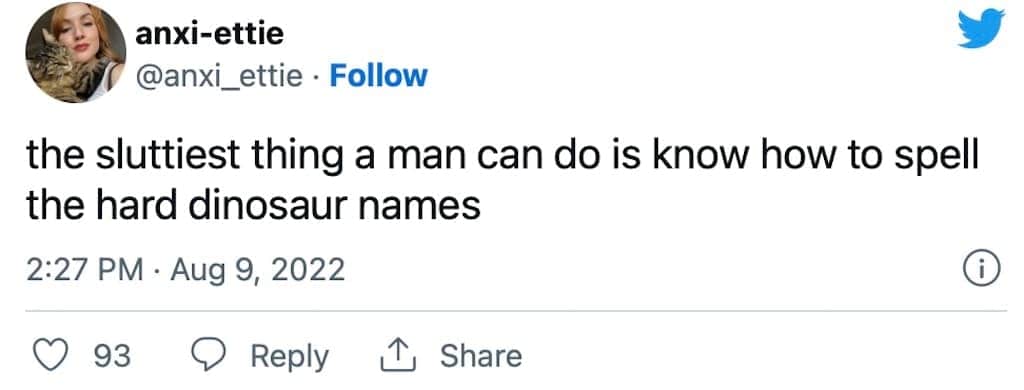Image resolution: width=1024 pixels, height=390 pixels.
Task: Open the 2:27 PM timestamp link
Action: pyautogui.click(x=84, y=269)
